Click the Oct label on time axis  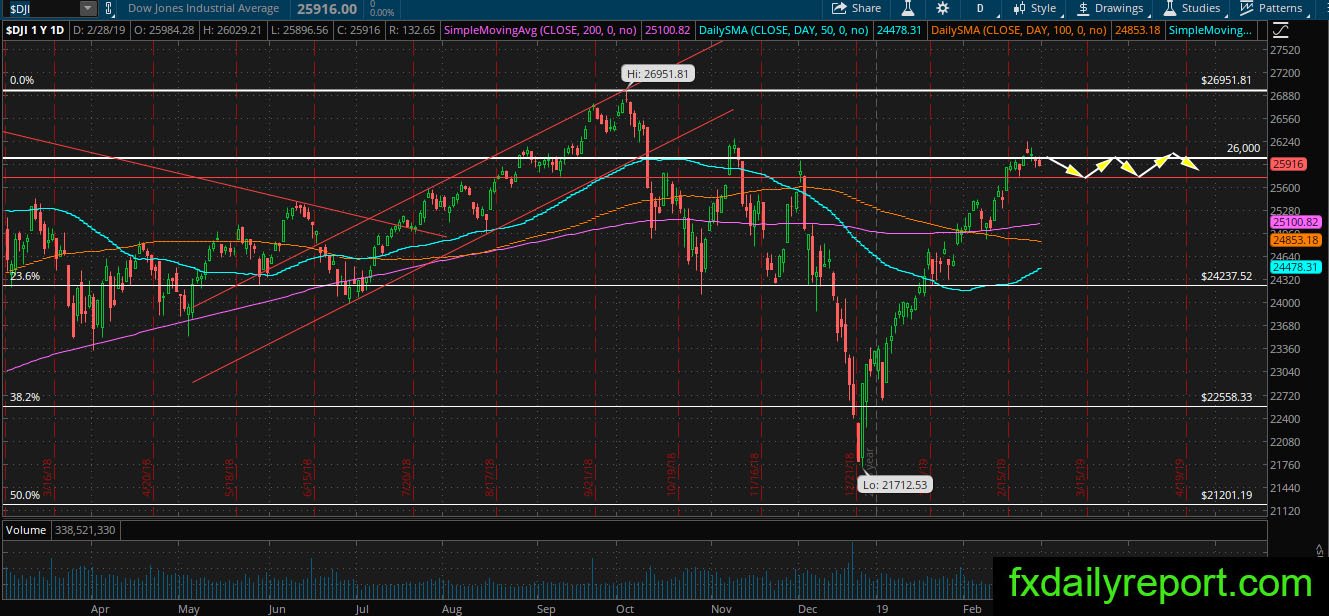pyautogui.click(x=625, y=608)
